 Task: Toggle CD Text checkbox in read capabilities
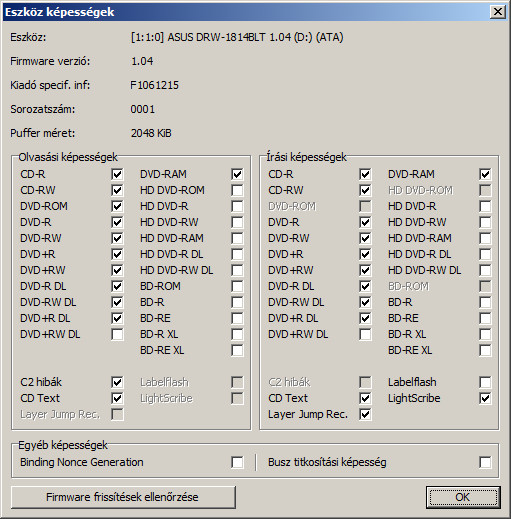point(117,398)
